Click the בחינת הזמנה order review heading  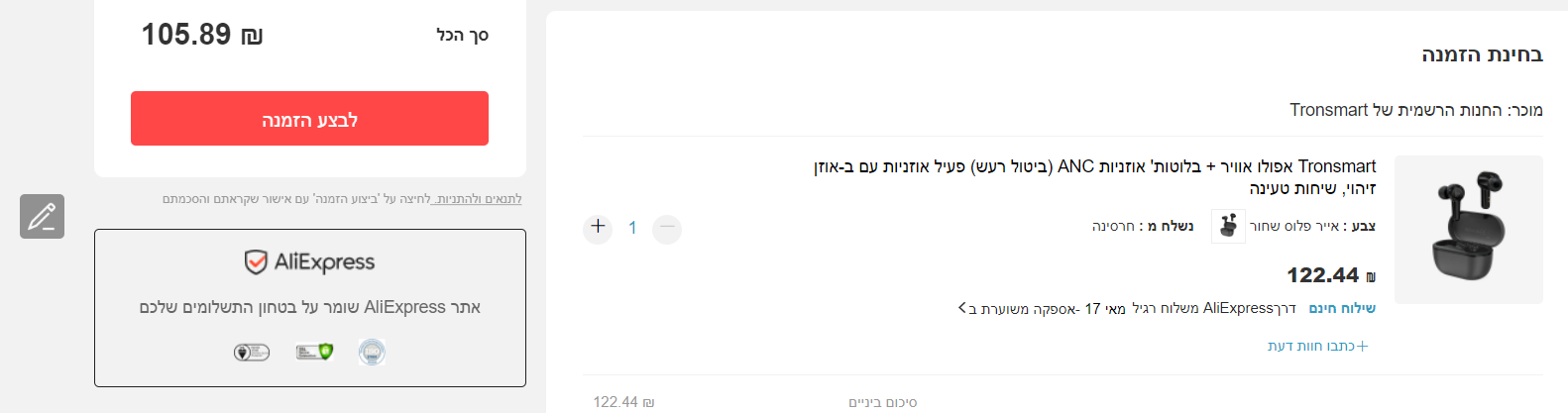tap(1482, 54)
